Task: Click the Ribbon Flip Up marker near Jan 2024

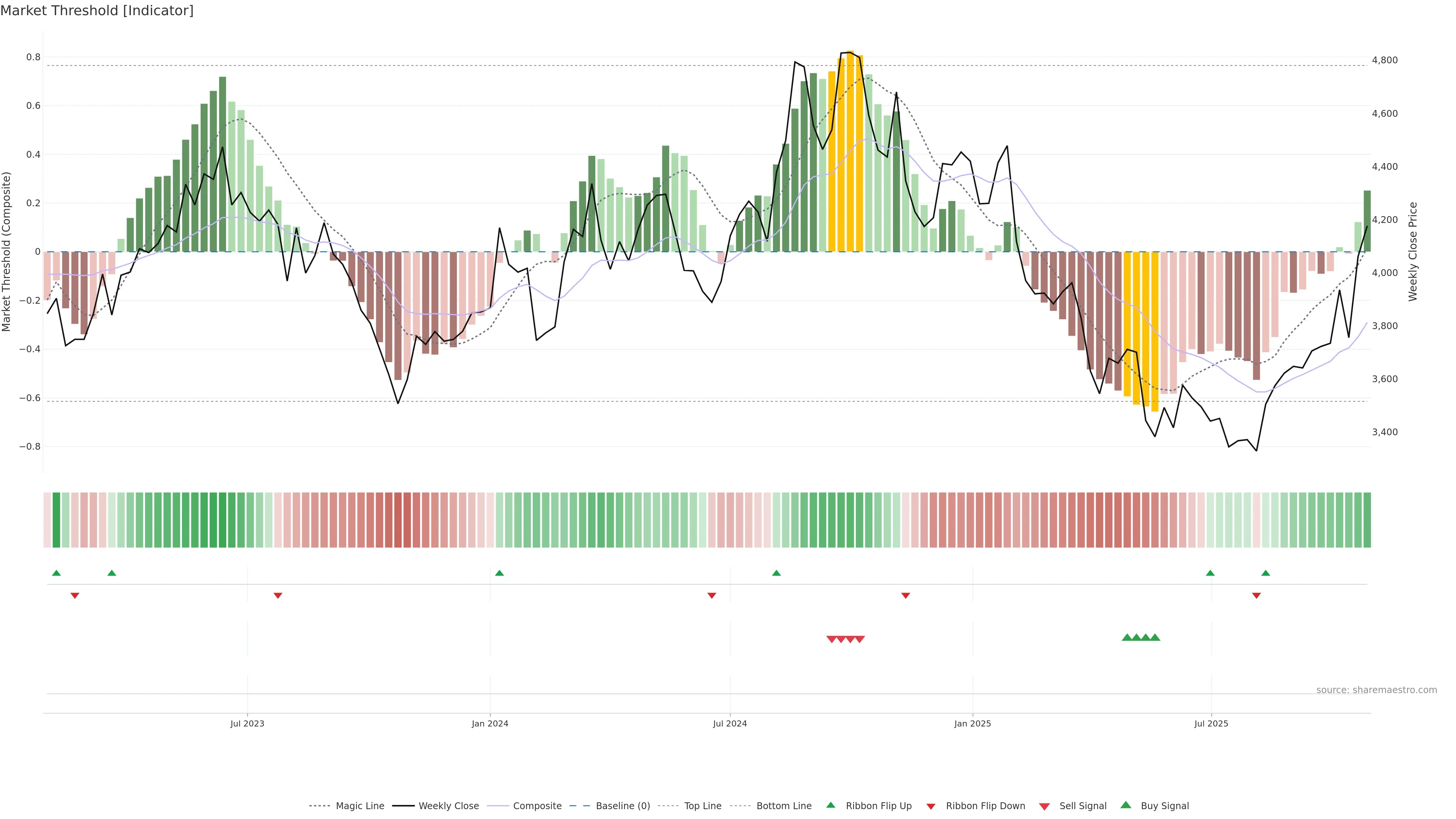Action: click(499, 573)
